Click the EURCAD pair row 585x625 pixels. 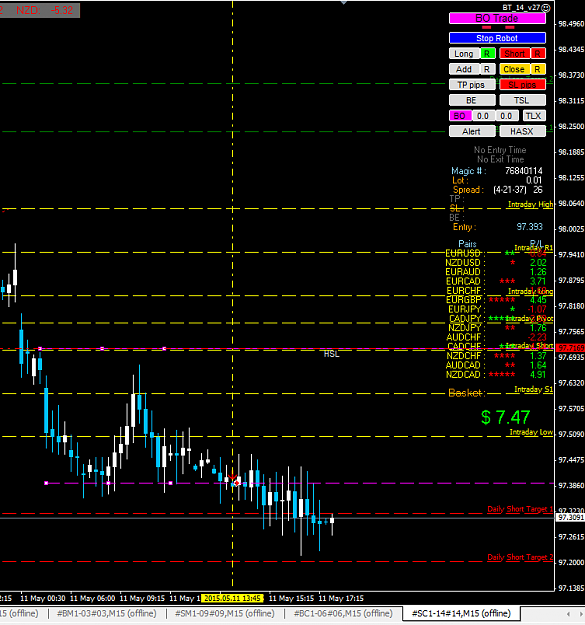pos(496,281)
